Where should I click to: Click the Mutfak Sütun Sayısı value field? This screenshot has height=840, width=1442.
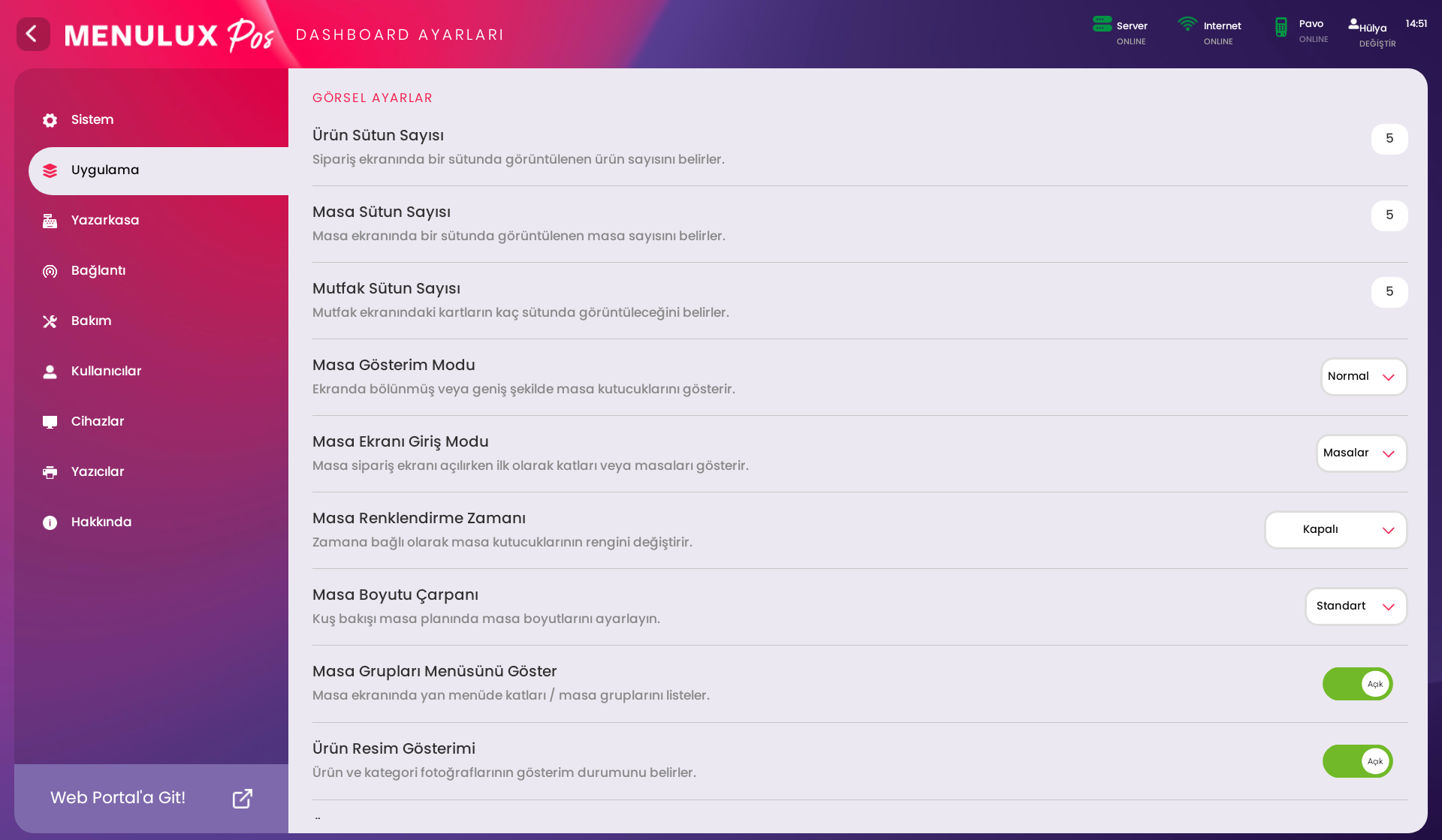1389,292
